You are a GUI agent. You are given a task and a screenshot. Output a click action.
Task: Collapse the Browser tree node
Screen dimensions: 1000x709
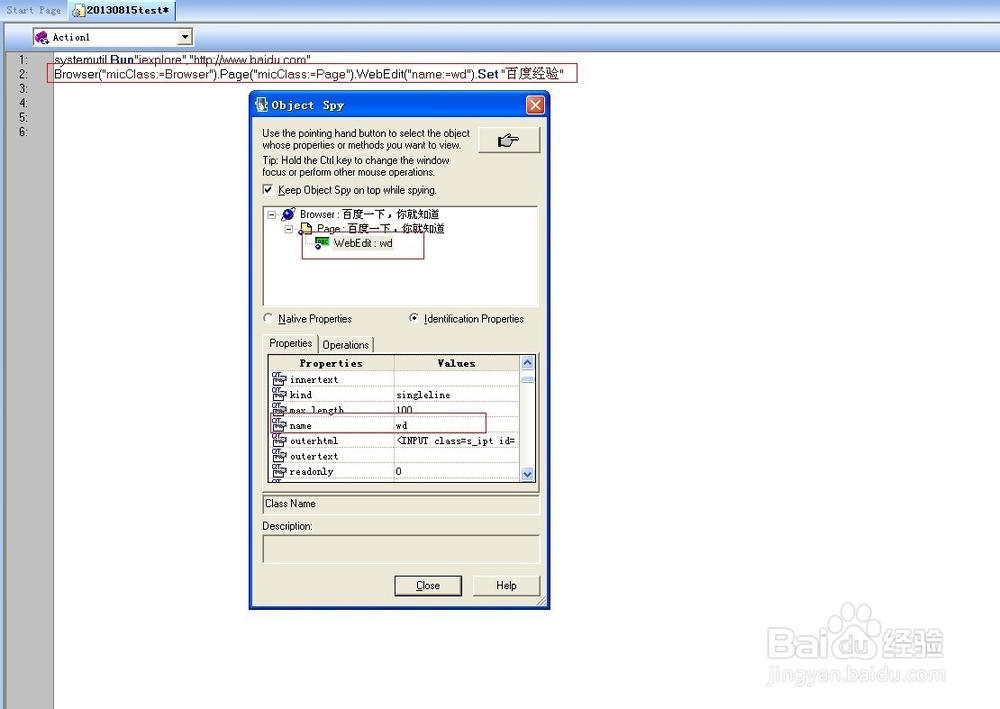[271, 215]
